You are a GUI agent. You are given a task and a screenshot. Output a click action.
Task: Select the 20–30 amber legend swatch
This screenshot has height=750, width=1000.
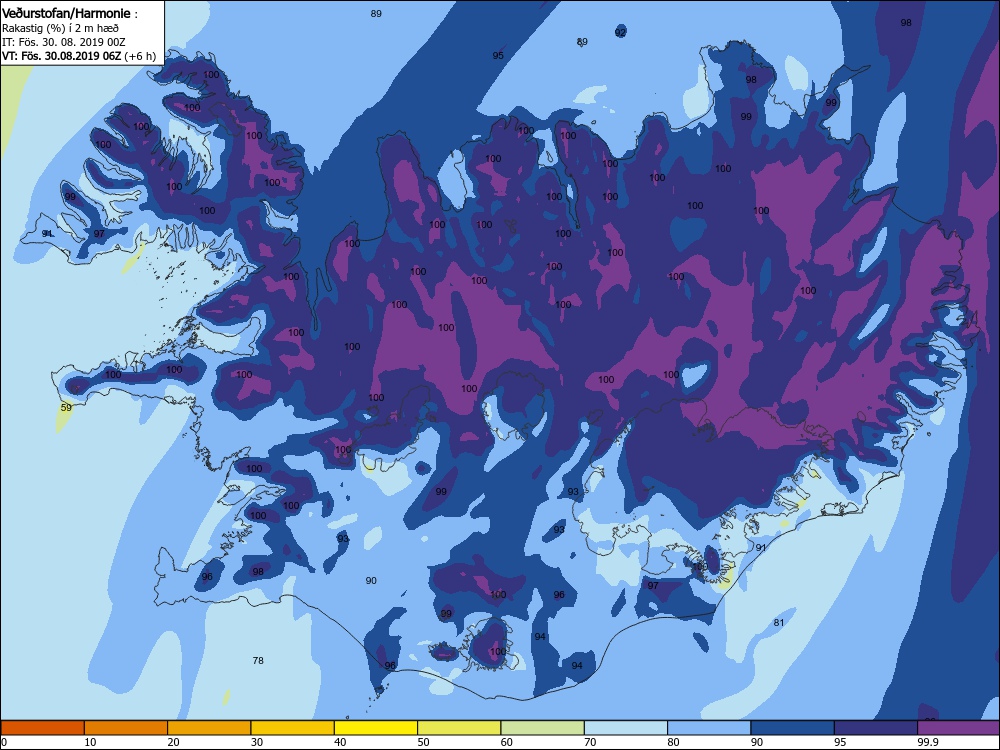click(209, 728)
